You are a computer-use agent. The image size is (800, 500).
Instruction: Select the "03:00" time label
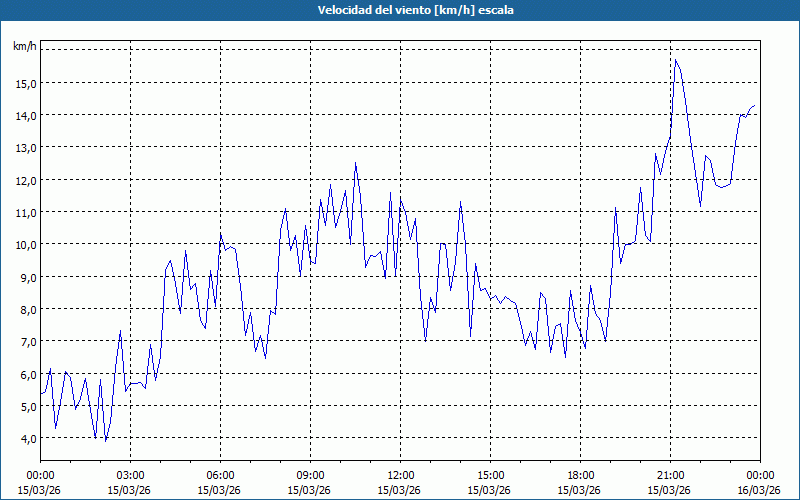130,476
